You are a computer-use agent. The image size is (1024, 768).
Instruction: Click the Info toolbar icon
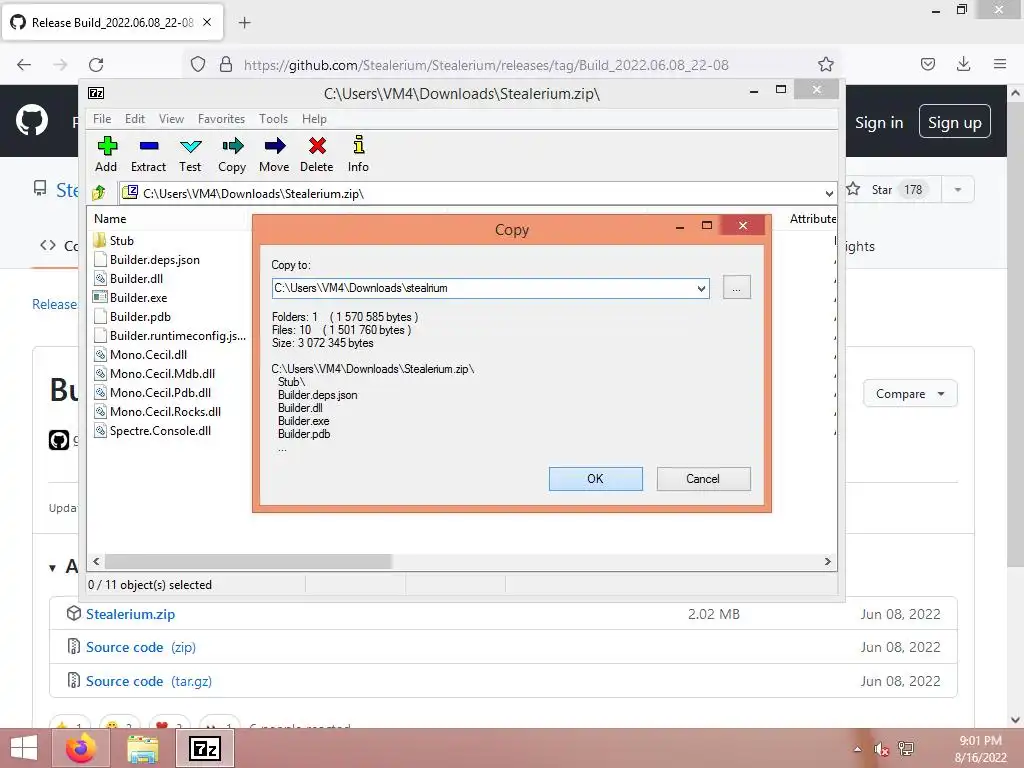pyautogui.click(x=359, y=145)
